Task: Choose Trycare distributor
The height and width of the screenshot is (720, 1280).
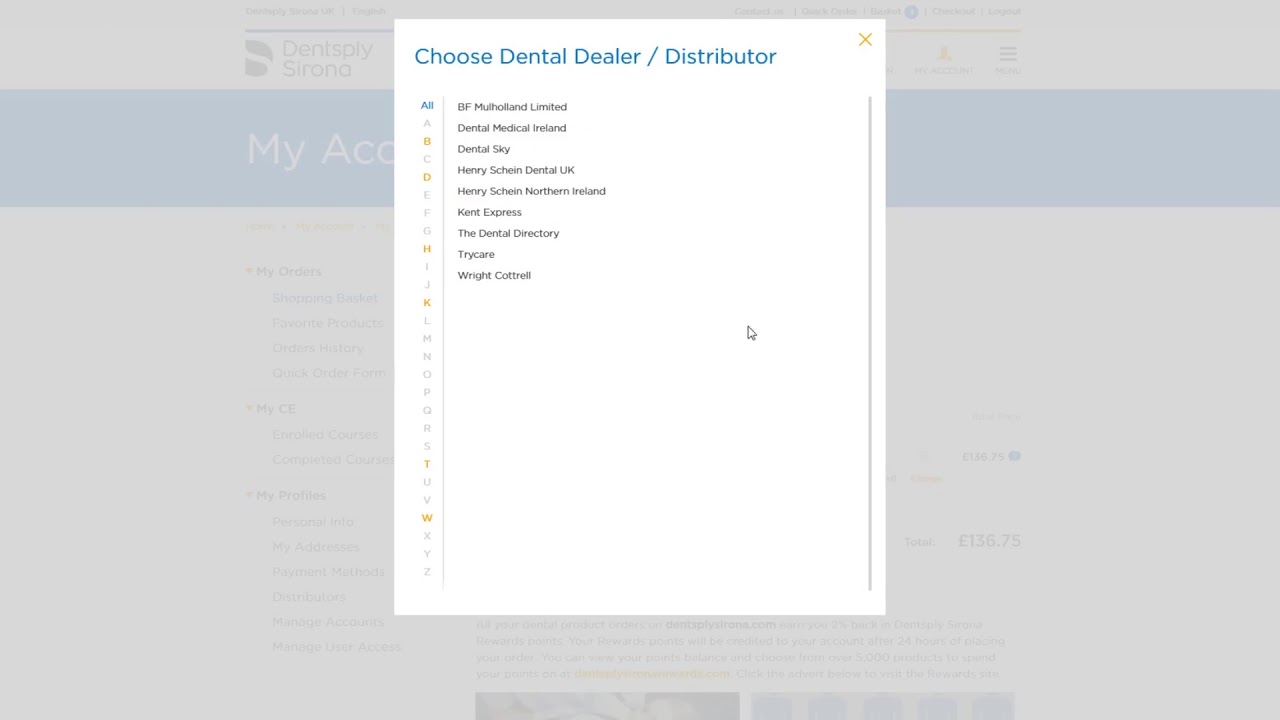Action: [476, 254]
